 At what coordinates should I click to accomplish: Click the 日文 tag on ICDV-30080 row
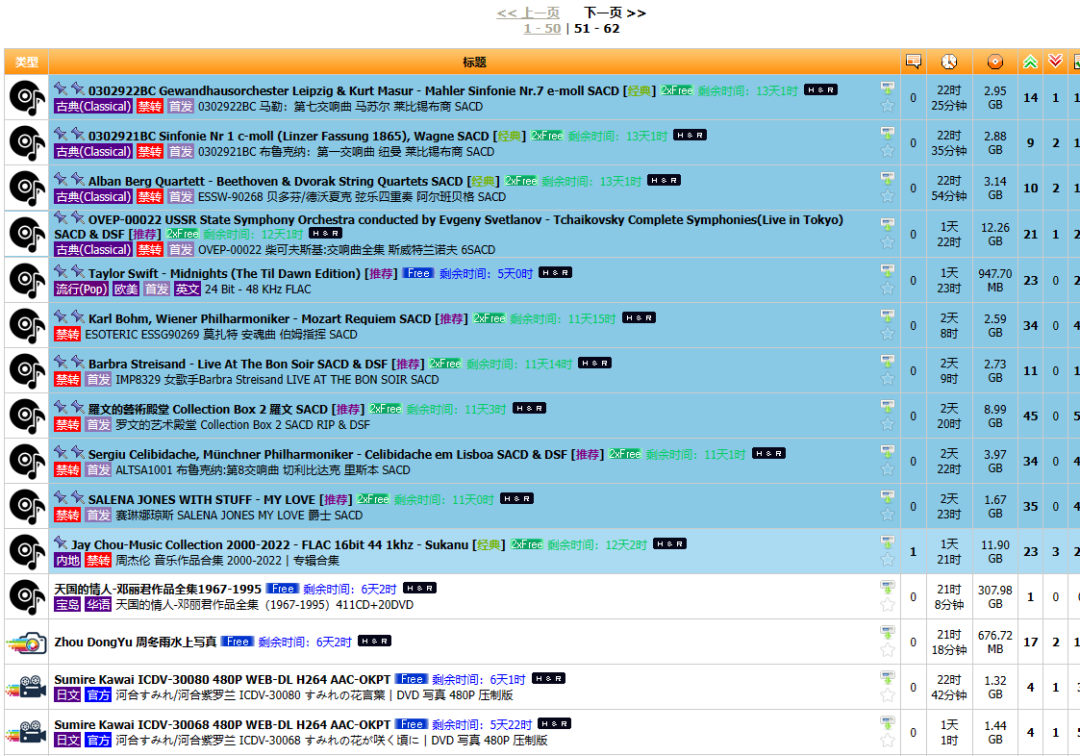click(68, 695)
